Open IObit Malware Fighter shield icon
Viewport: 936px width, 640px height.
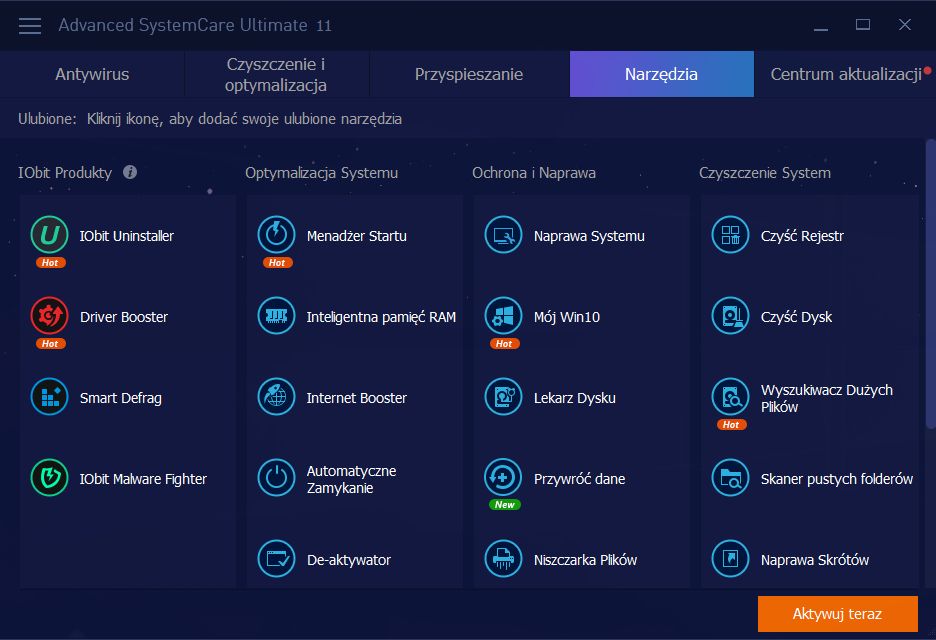point(50,478)
